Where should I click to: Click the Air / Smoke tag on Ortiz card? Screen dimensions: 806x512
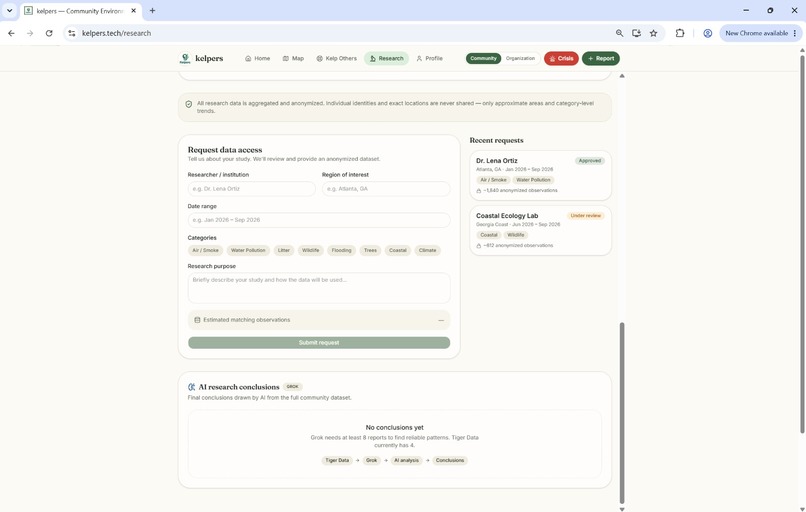point(493,180)
